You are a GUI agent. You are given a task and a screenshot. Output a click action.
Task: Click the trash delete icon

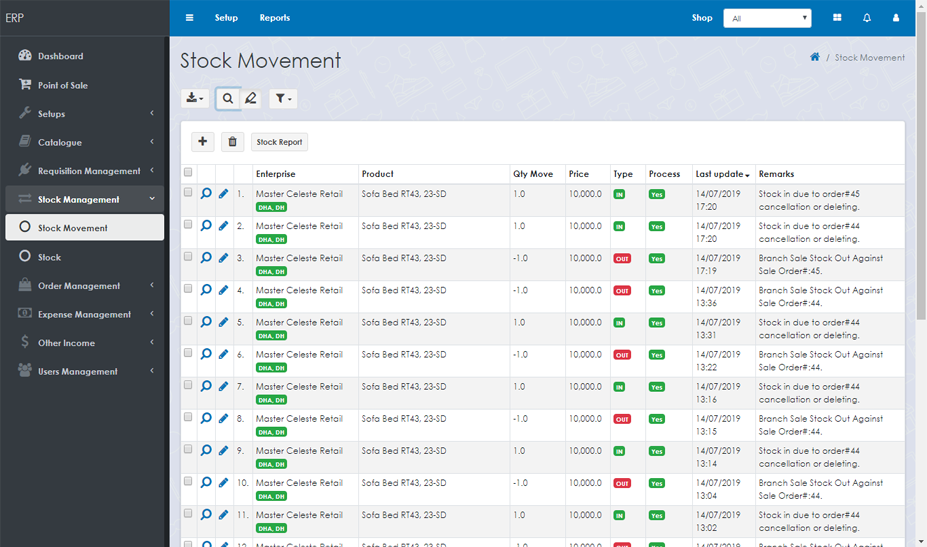[232, 142]
